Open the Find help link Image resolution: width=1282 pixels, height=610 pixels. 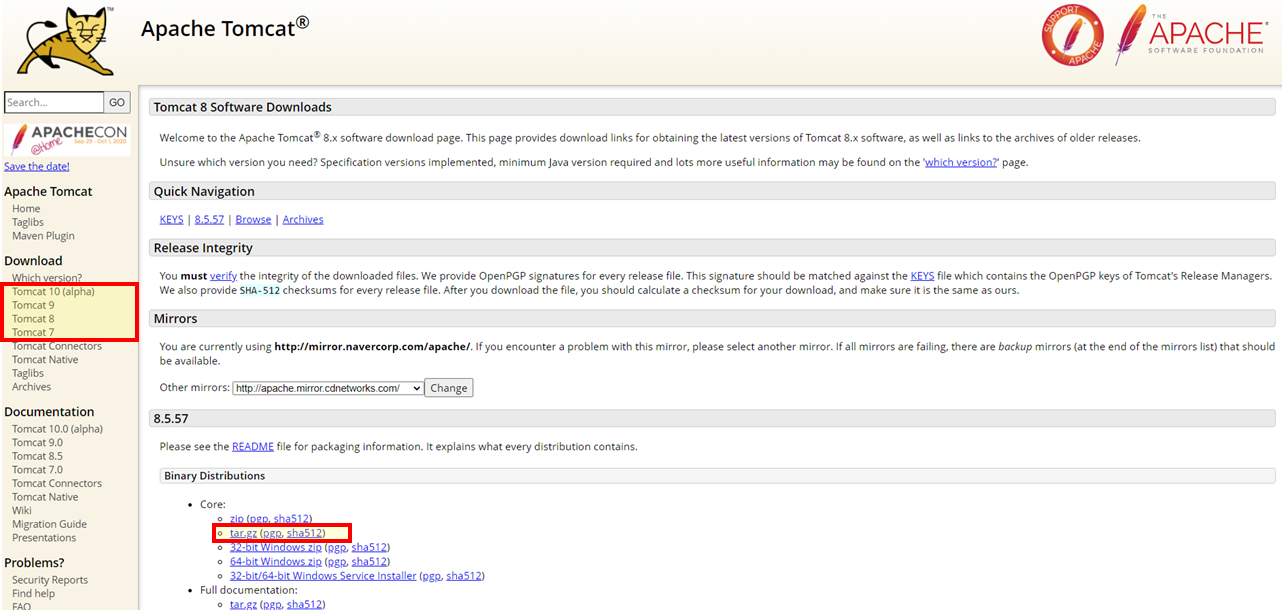coord(33,593)
